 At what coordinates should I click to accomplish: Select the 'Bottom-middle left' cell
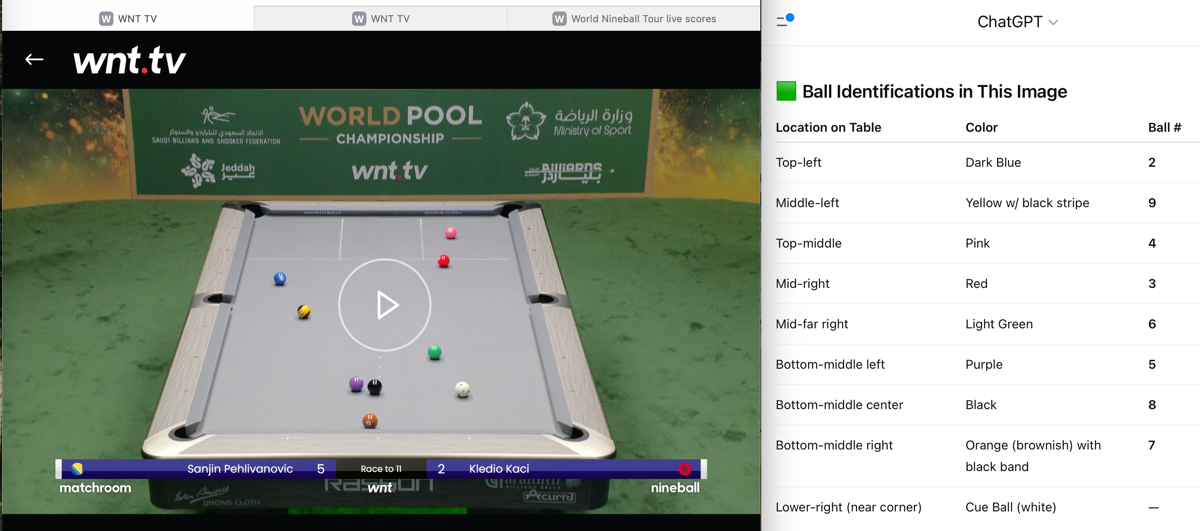(830, 365)
